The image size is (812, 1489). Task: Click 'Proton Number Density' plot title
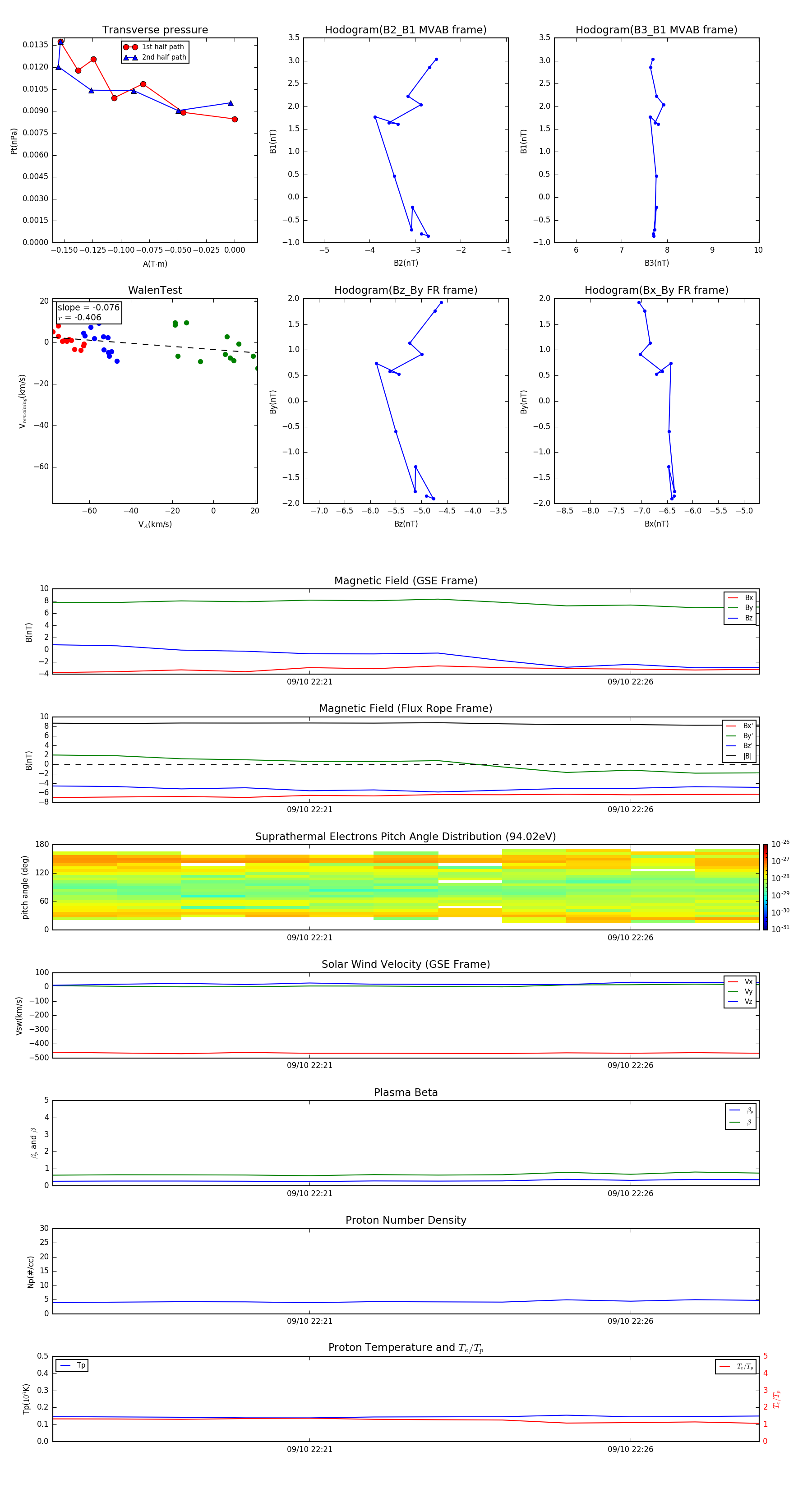pos(406,1220)
